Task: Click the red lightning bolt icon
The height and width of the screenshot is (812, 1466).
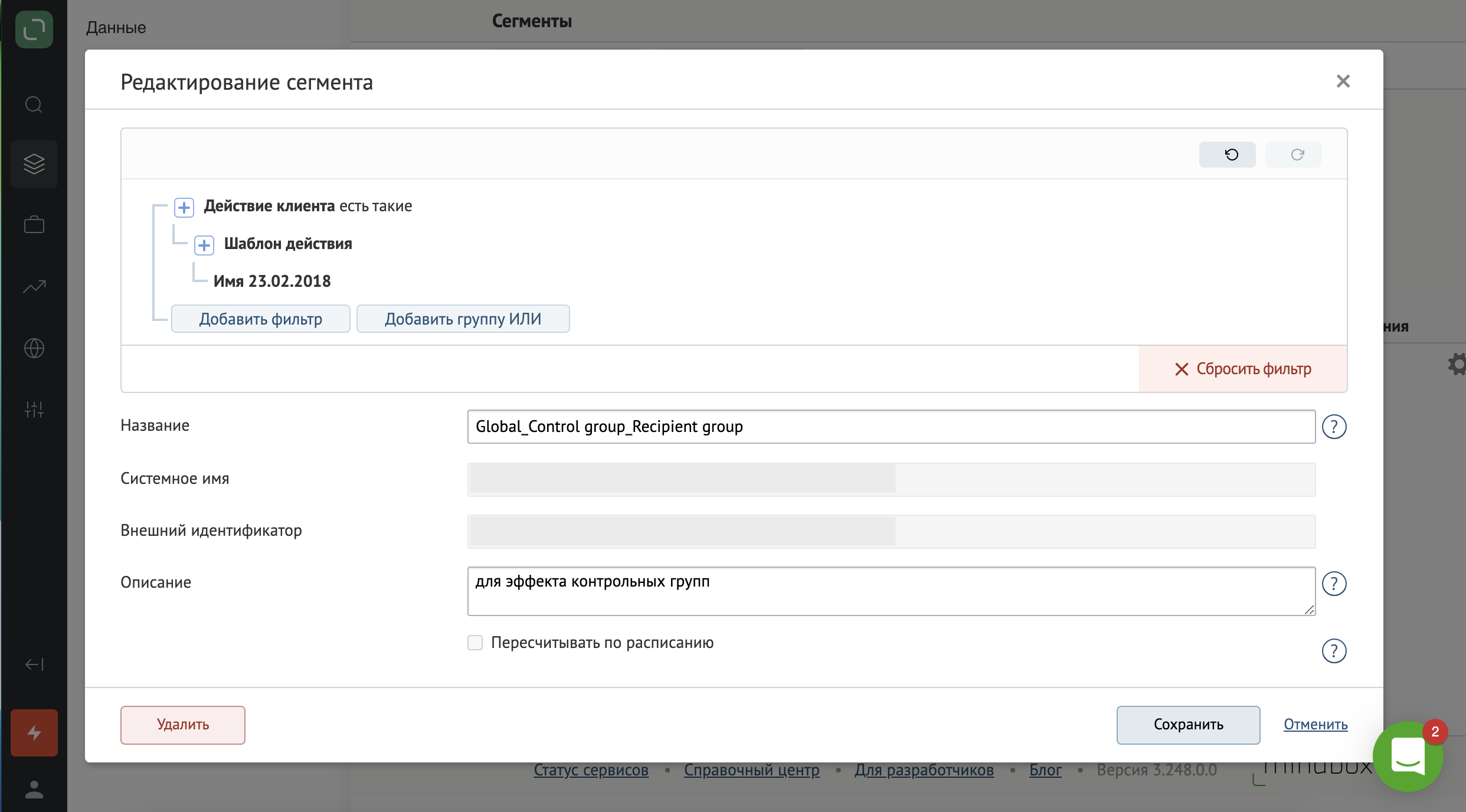Action: tap(34, 733)
